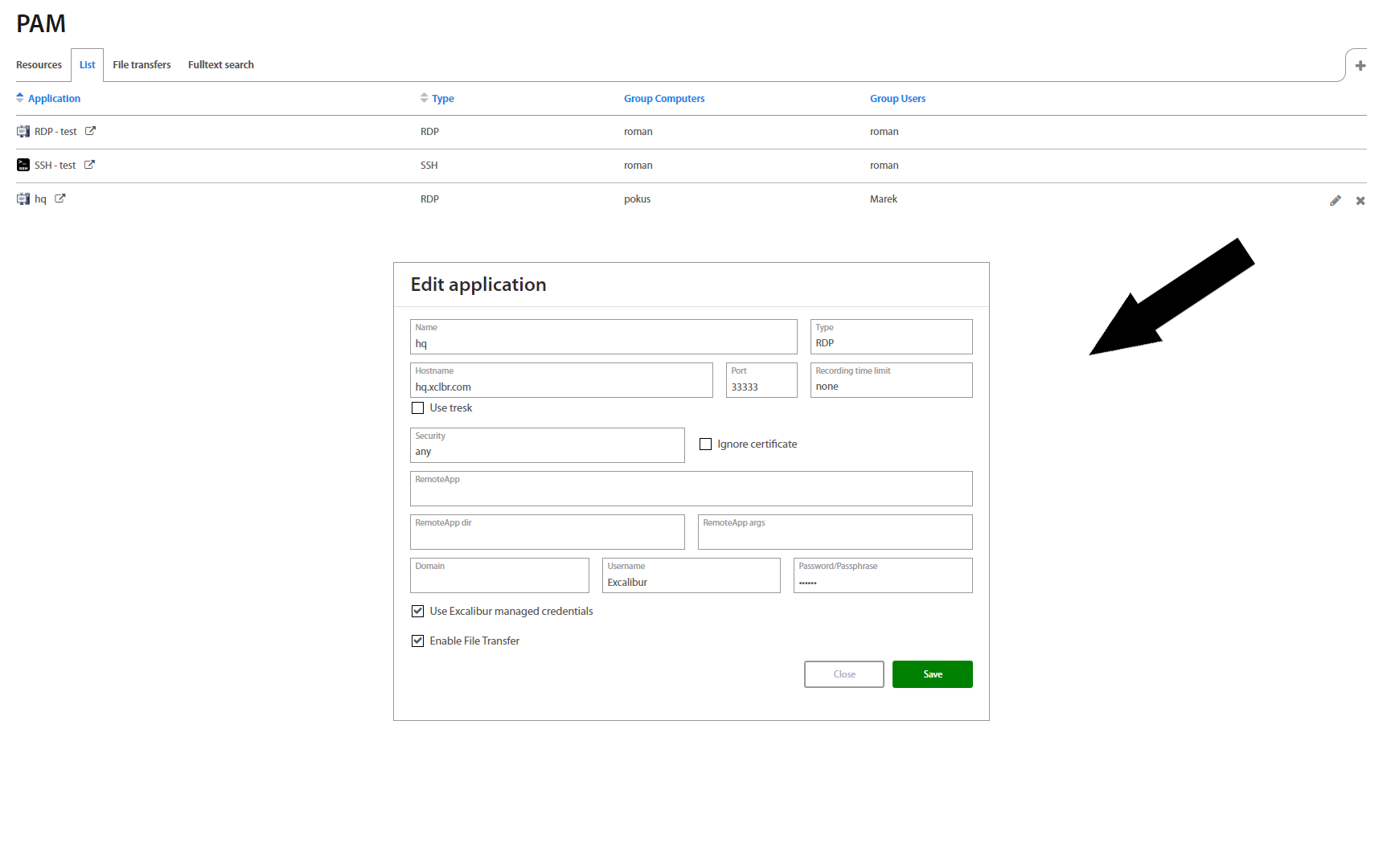Open external link icon next to RDP - test
The image size is (1383, 868).
point(90,131)
